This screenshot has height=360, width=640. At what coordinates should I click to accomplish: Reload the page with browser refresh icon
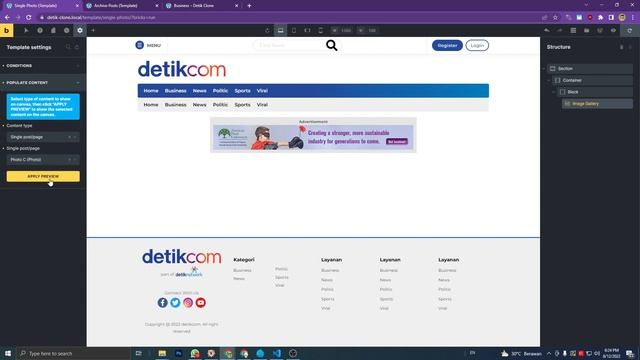[29, 18]
